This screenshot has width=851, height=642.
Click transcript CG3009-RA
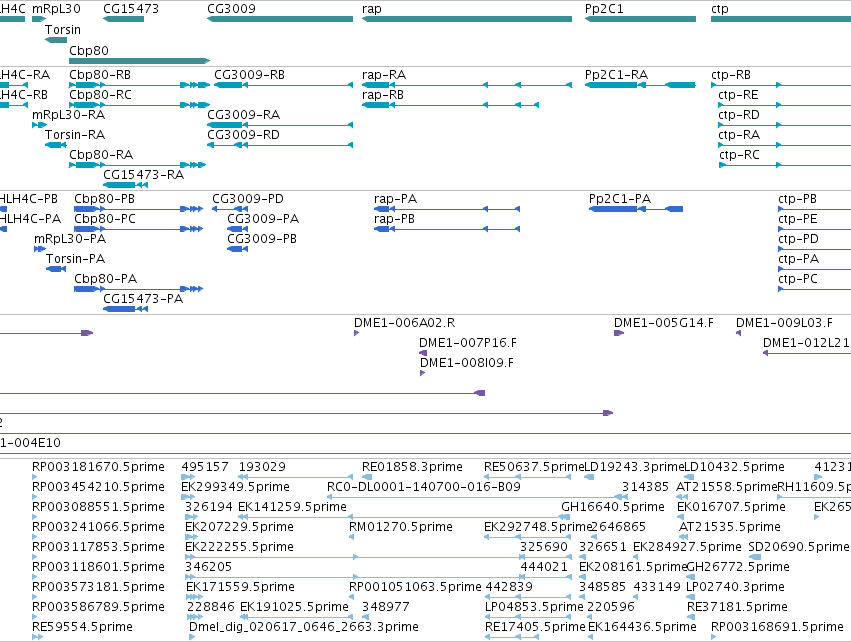244,115
